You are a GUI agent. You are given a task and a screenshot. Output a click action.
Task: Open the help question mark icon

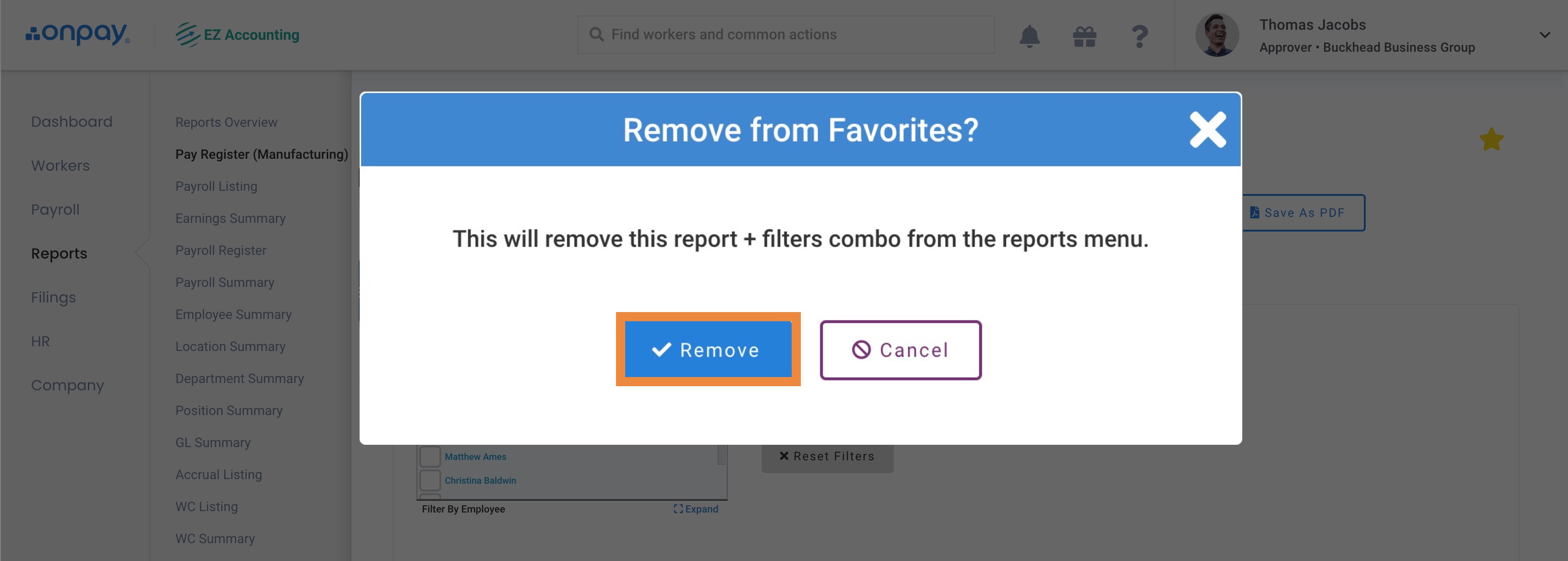click(1140, 36)
